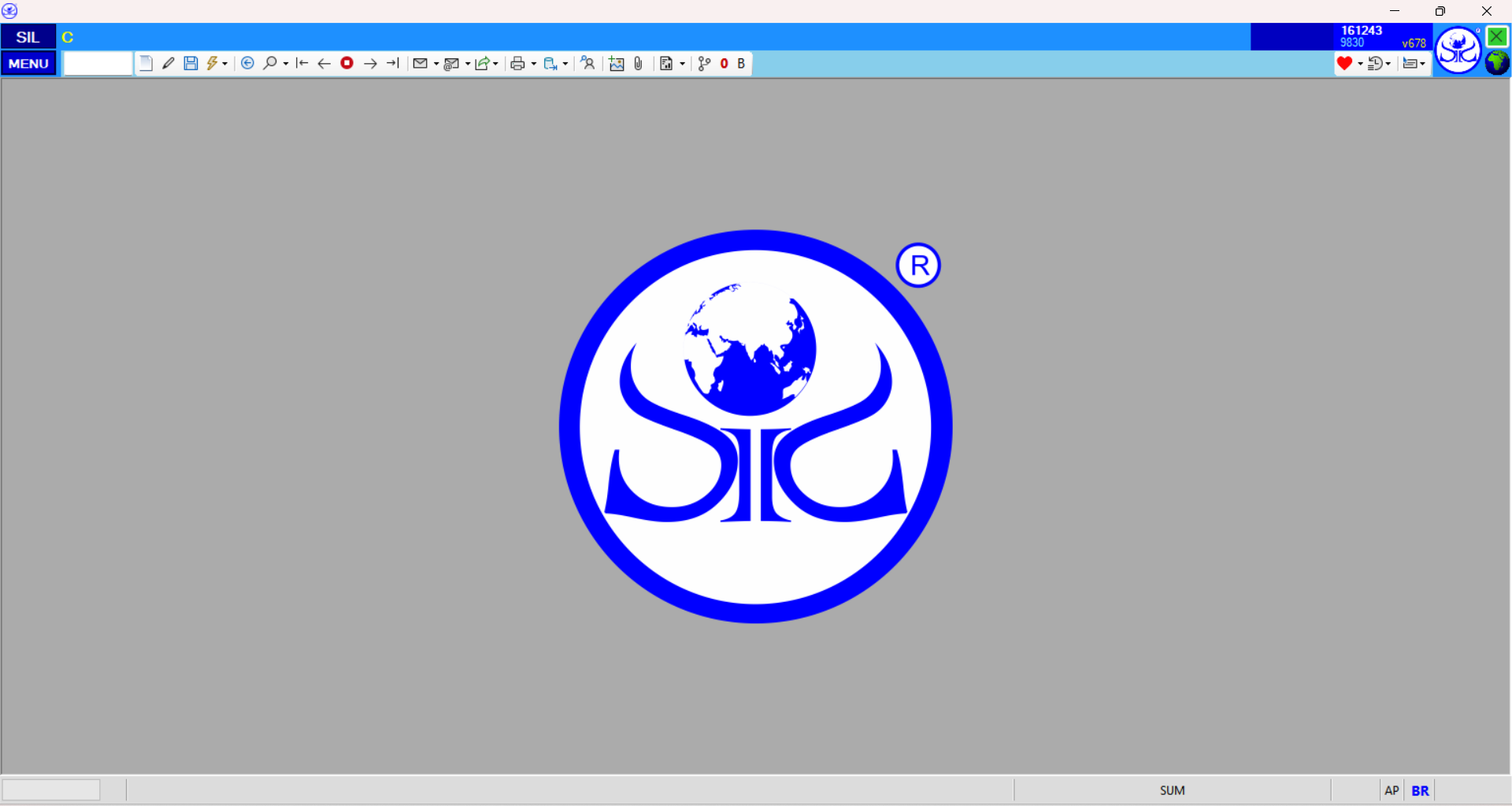Click the circled back arrow icon
This screenshot has width=1512, height=806.
(x=247, y=64)
